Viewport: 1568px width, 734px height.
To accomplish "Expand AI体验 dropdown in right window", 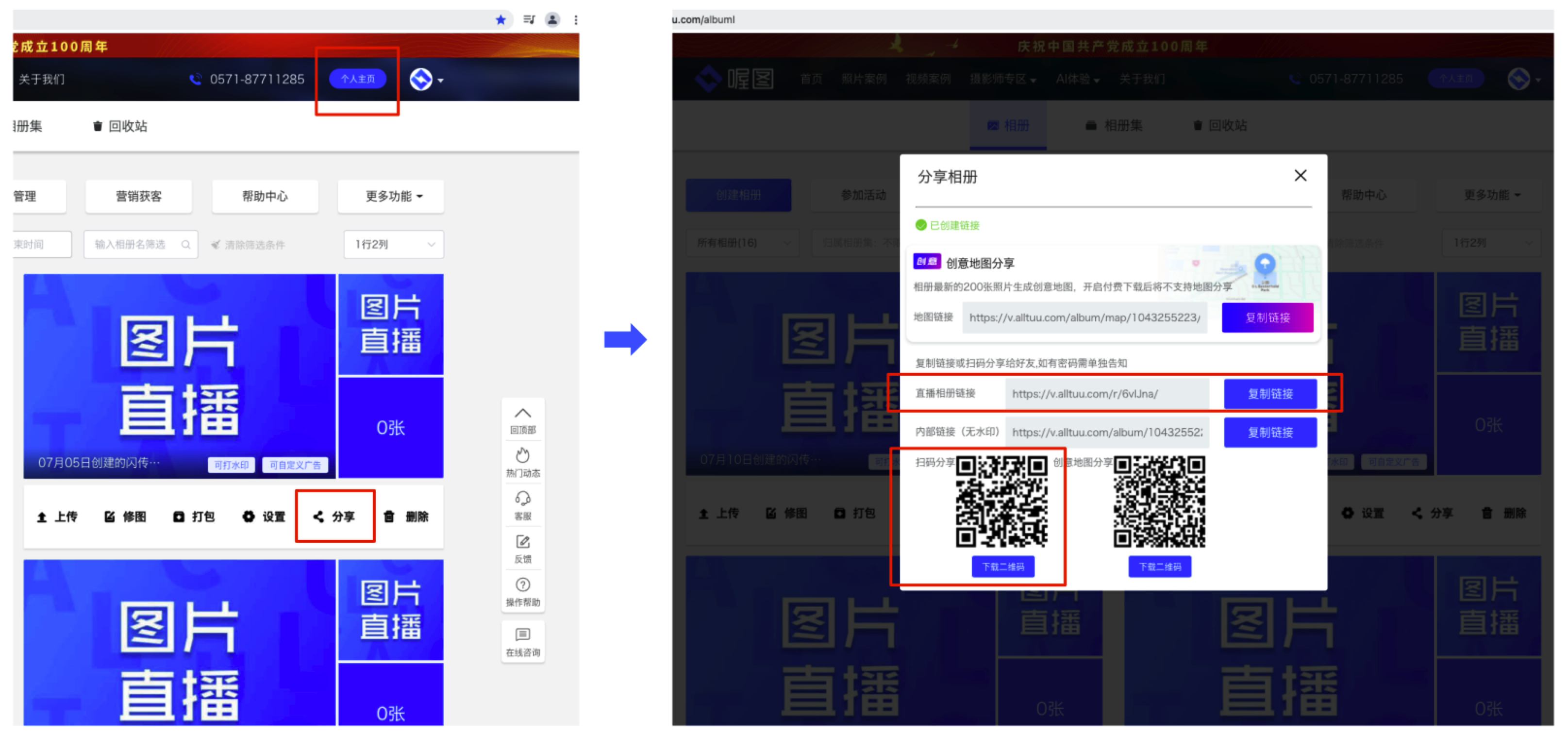I will (x=1077, y=79).
